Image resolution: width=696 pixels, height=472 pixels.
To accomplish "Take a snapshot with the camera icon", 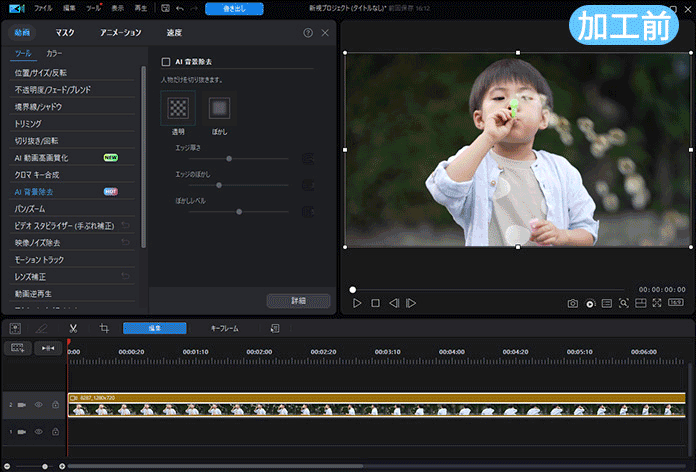I will click(573, 303).
